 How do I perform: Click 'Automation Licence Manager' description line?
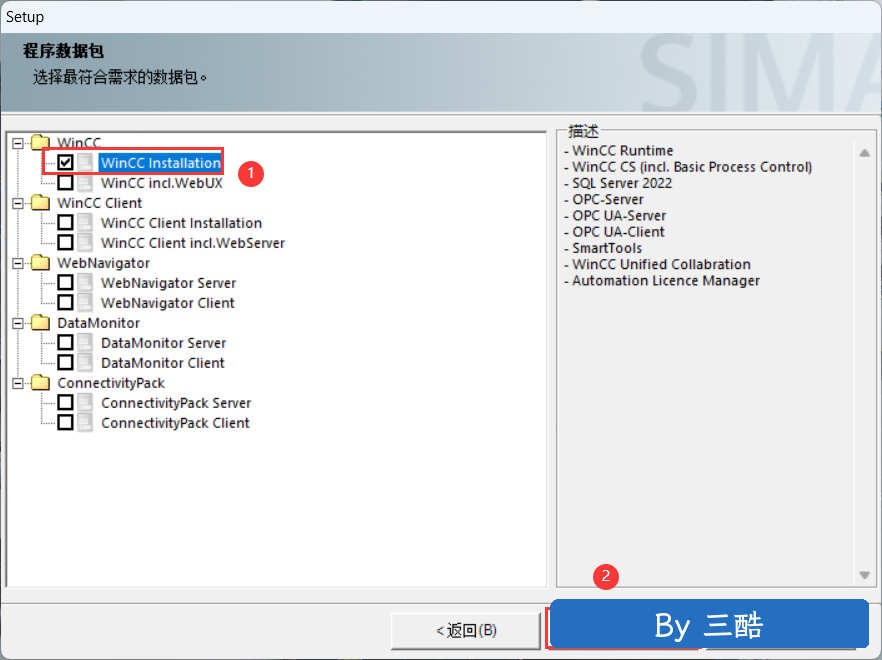662,281
